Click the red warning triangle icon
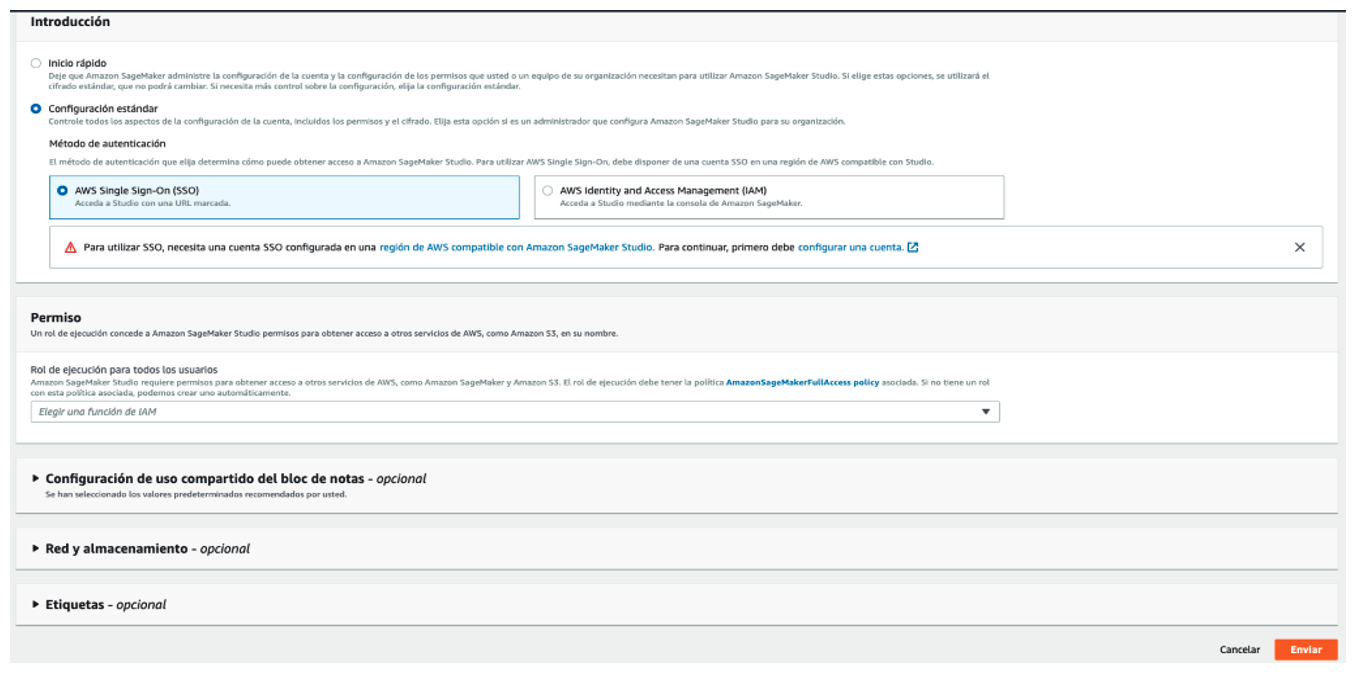This screenshot has width=1356, height=674. pos(70,247)
